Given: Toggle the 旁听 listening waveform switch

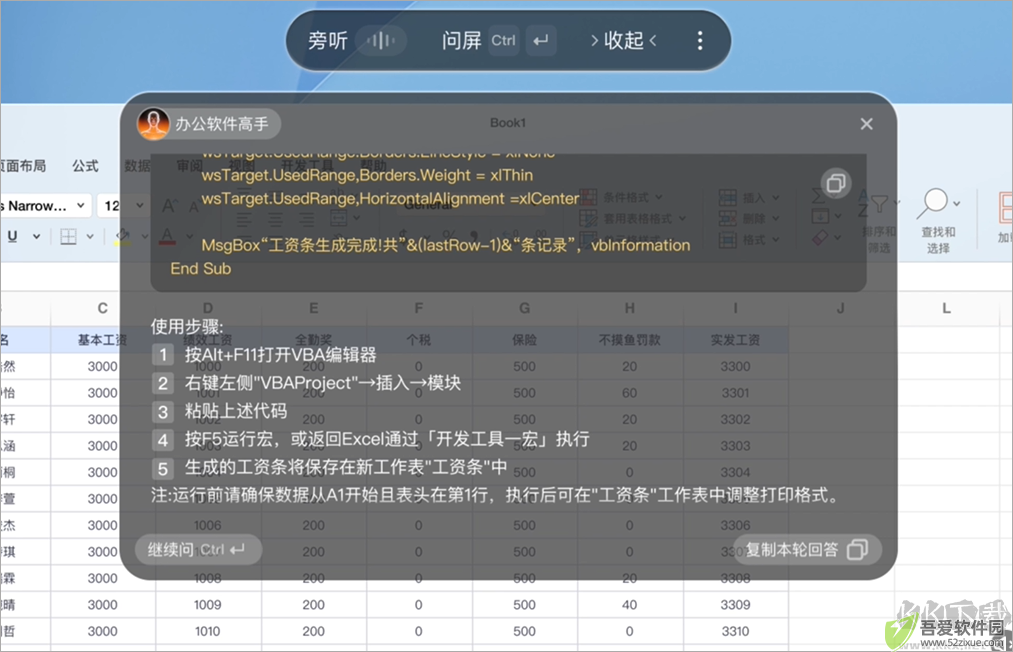Looking at the screenshot, I should coord(381,41).
